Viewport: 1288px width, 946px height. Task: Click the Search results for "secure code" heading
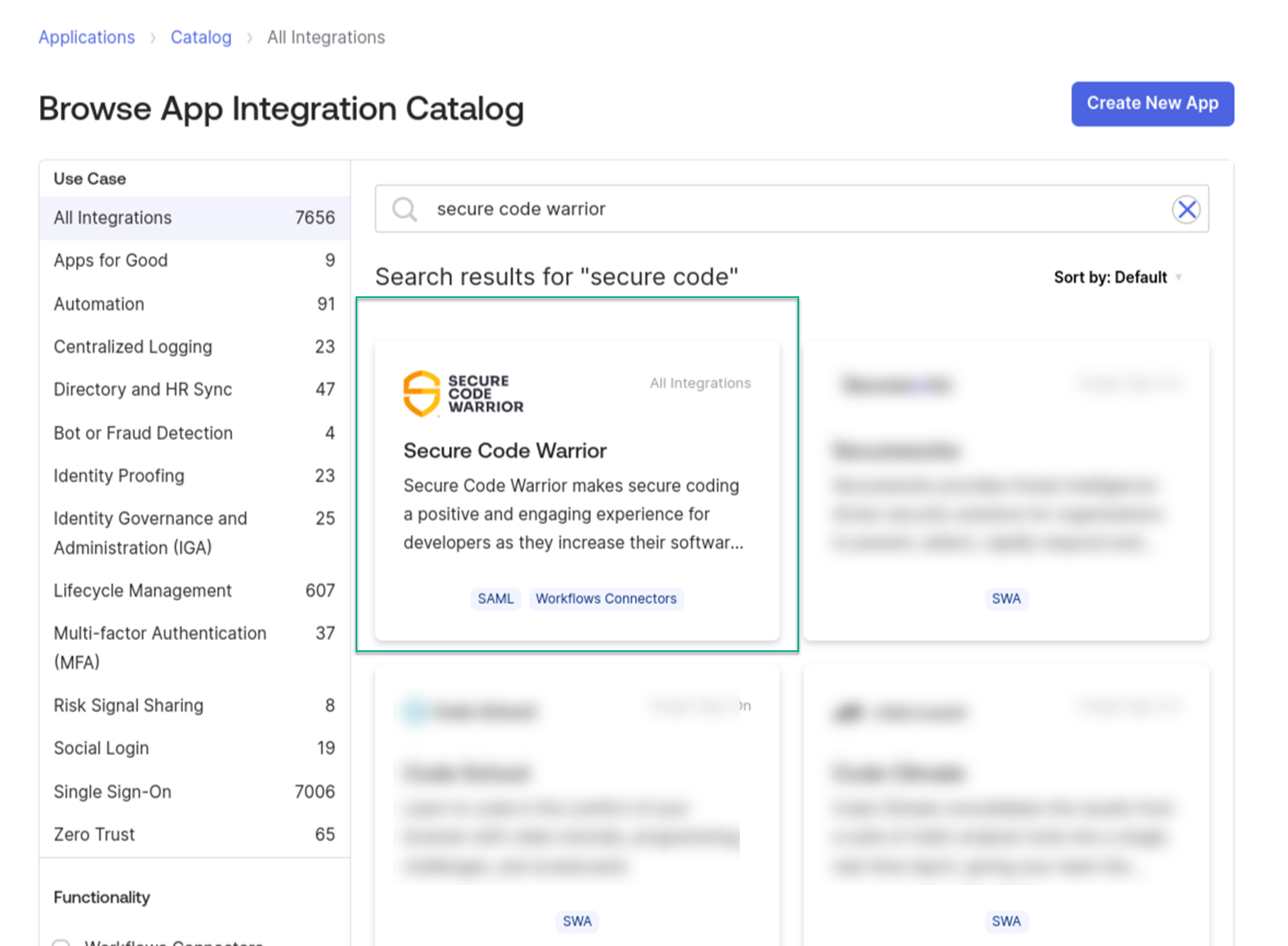pos(557,277)
